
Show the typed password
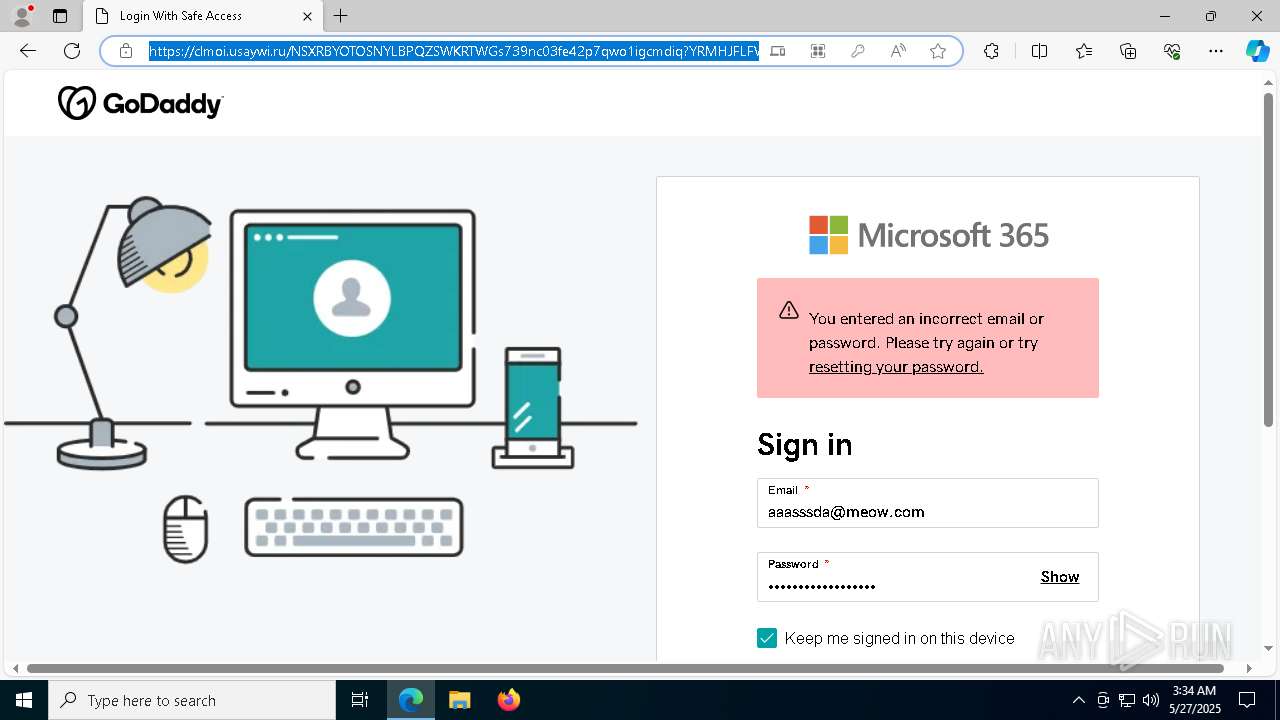(x=1060, y=577)
